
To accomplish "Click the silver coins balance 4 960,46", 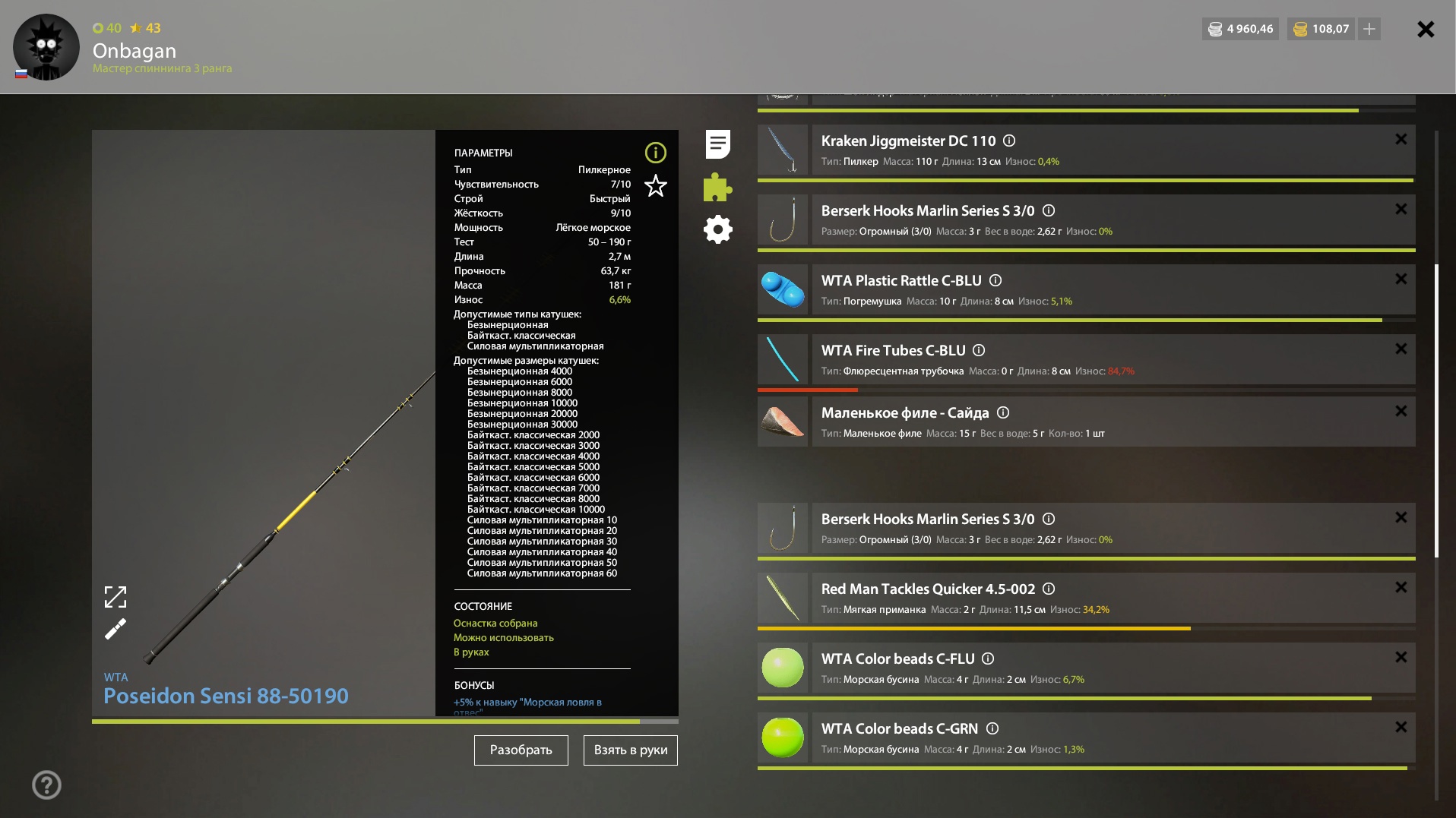I will coord(1240,29).
